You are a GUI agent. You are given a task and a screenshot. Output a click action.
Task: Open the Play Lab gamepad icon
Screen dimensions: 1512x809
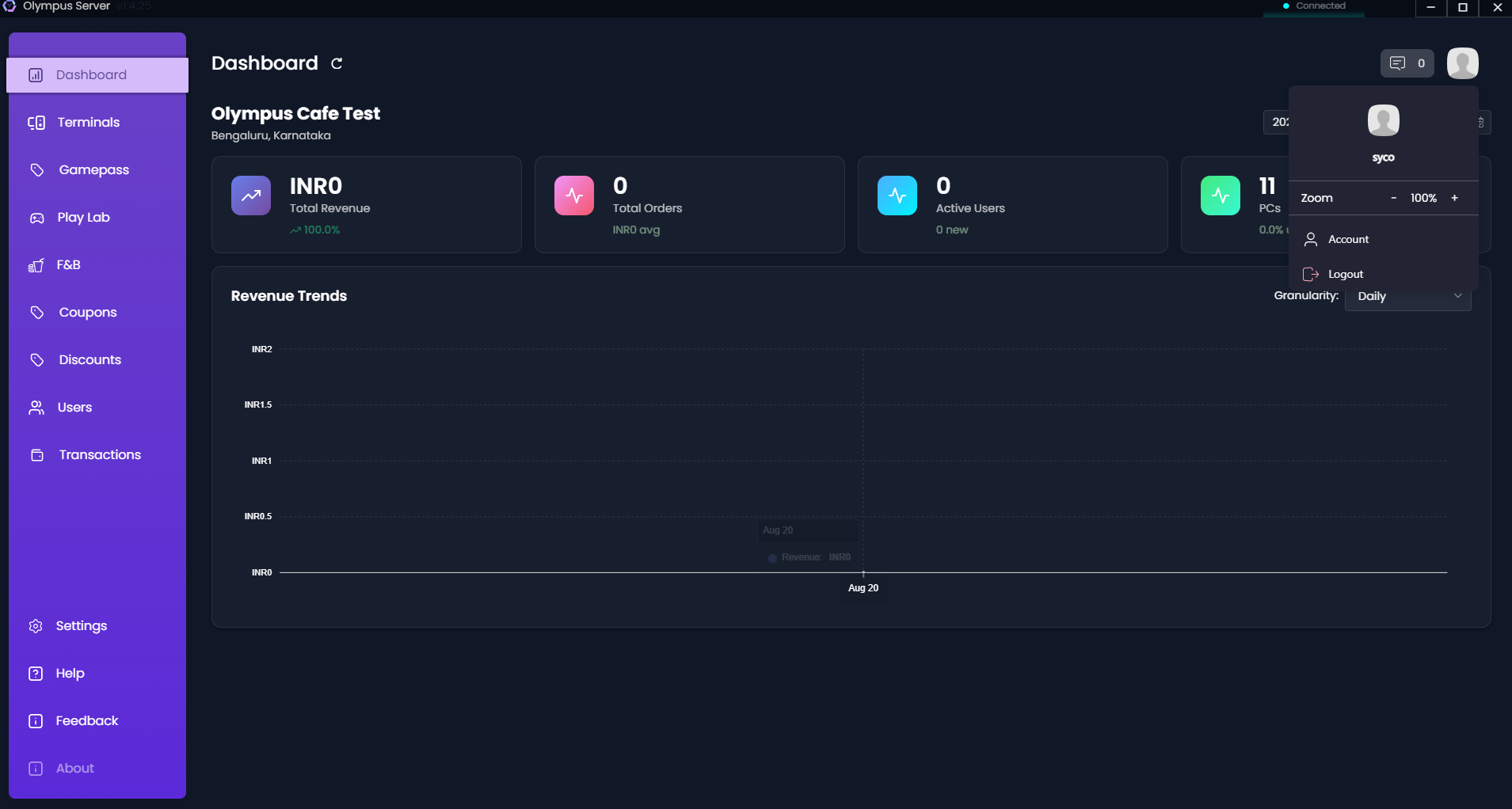pyautogui.click(x=37, y=217)
